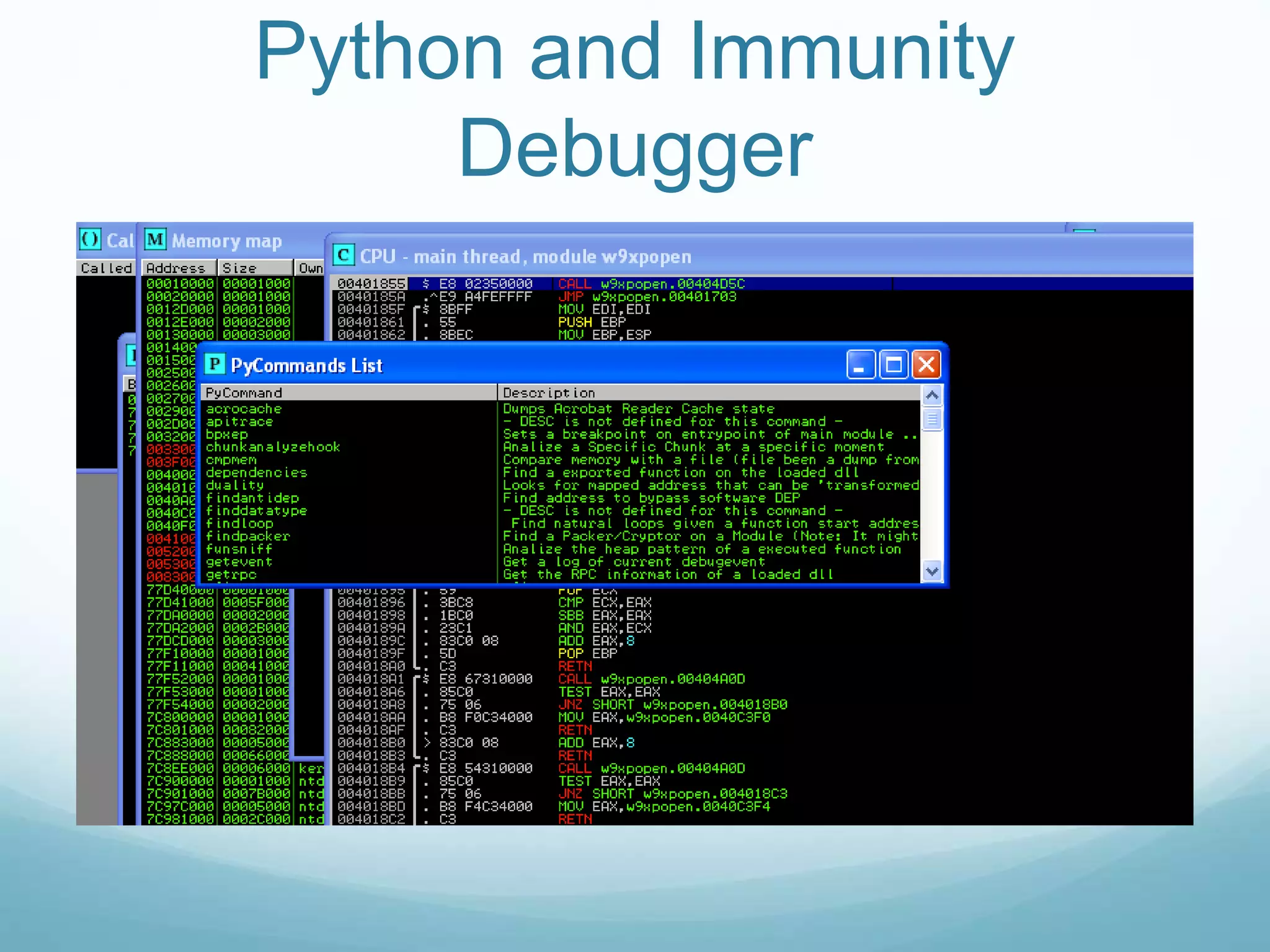Click the scroll up arrow in PyCommands List
Image resolution: width=1270 pixels, height=952 pixels.
pos(932,395)
